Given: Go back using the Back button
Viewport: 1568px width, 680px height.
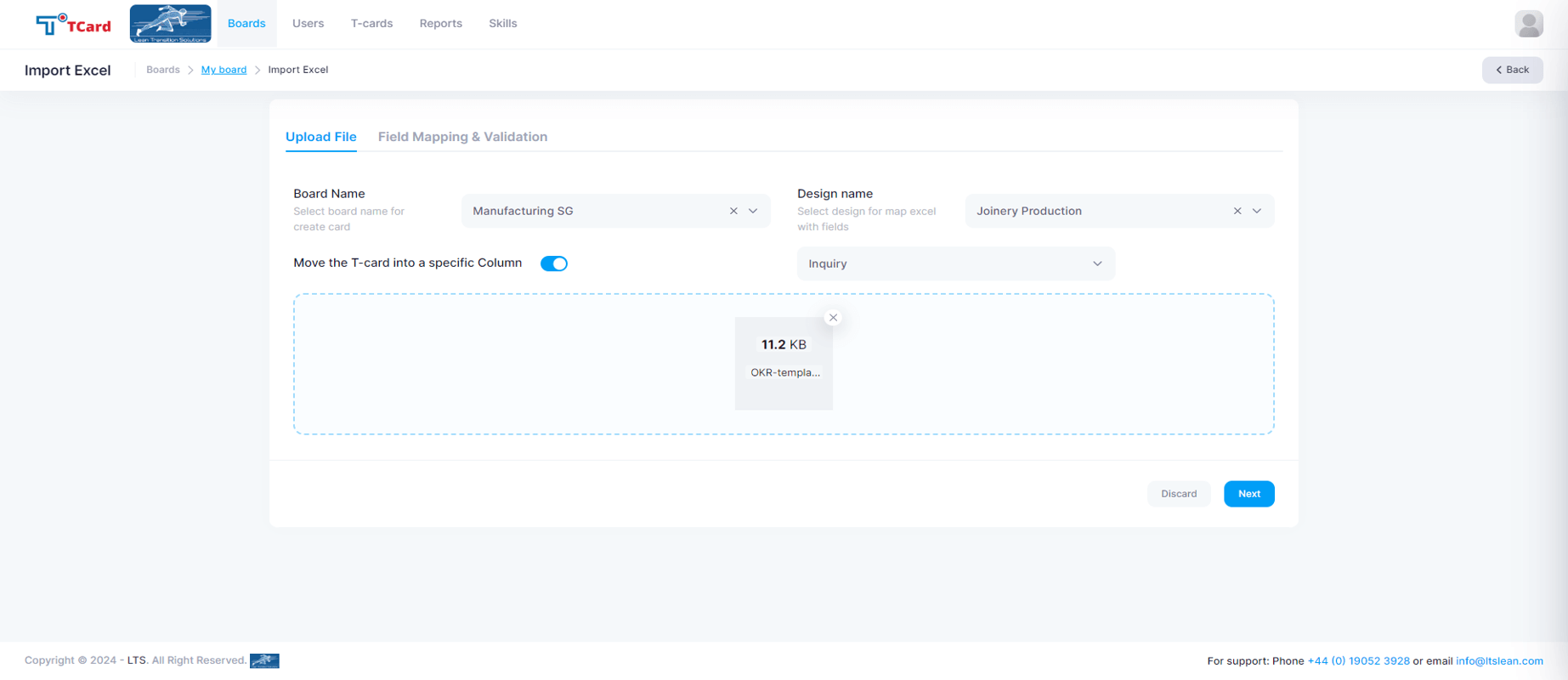Looking at the screenshot, I should [1512, 70].
